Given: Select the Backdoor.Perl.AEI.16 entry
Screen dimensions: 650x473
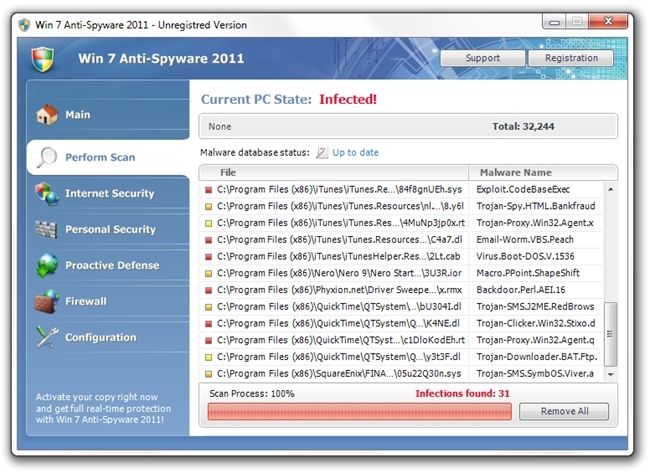Looking at the screenshot, I should click(521, 290).
